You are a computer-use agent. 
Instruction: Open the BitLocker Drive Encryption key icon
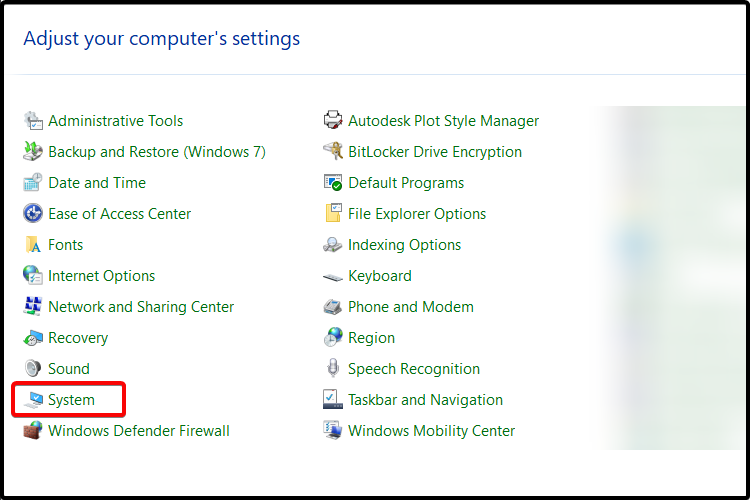coord(333,152)
